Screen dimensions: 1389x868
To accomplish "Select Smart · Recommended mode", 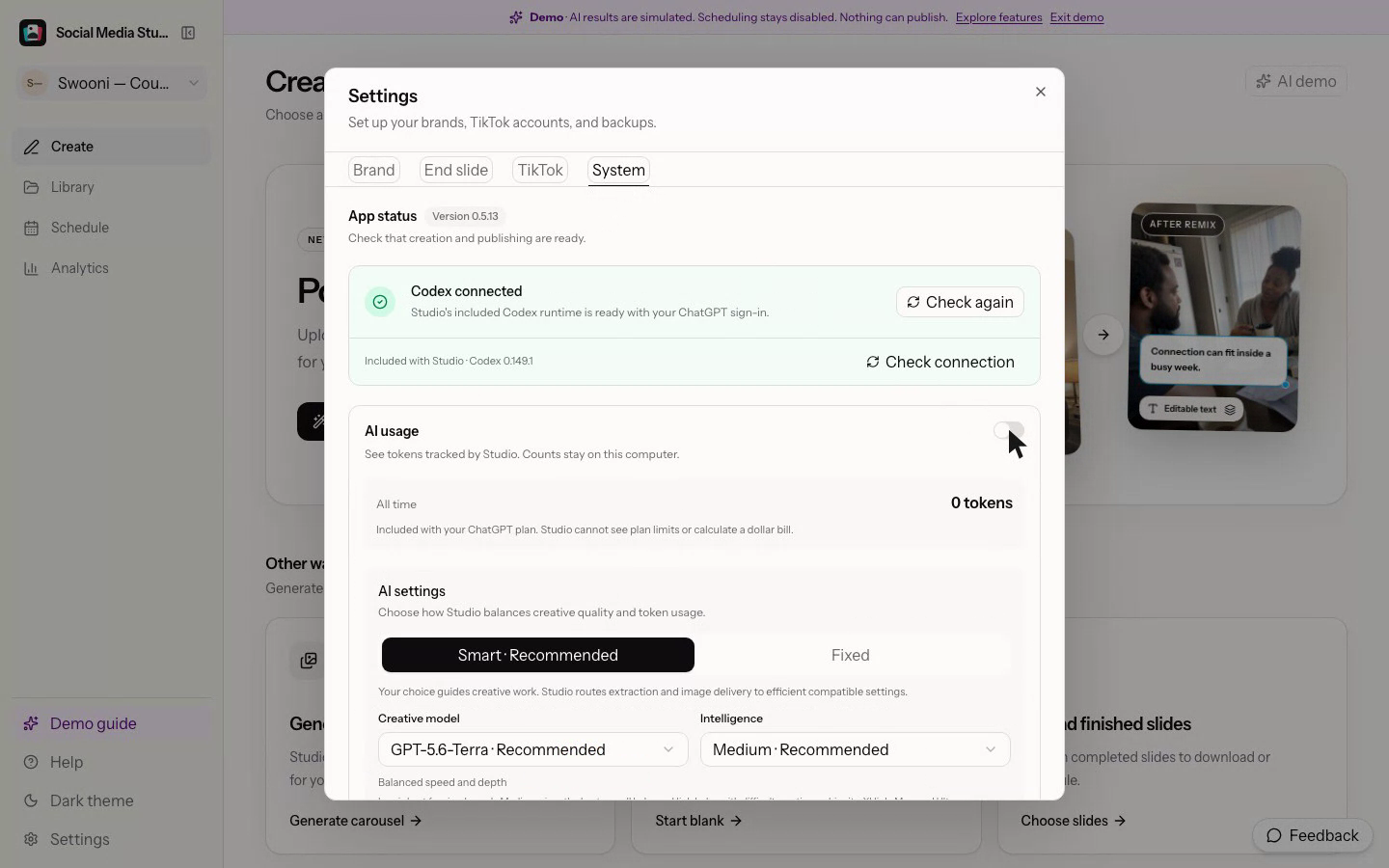I will pos(538,655).
